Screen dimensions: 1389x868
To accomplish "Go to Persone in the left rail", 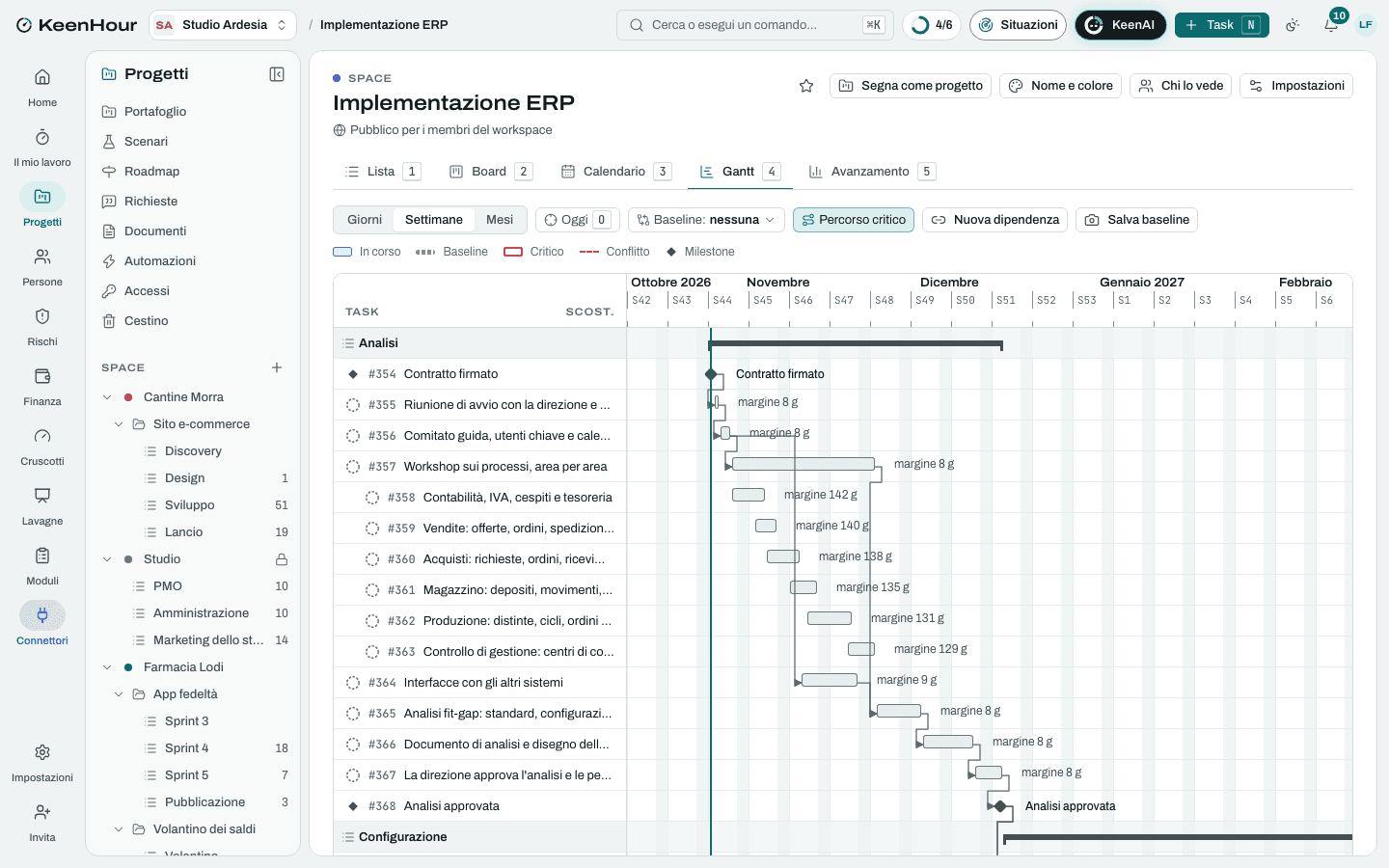I will (x=42, y=267).
